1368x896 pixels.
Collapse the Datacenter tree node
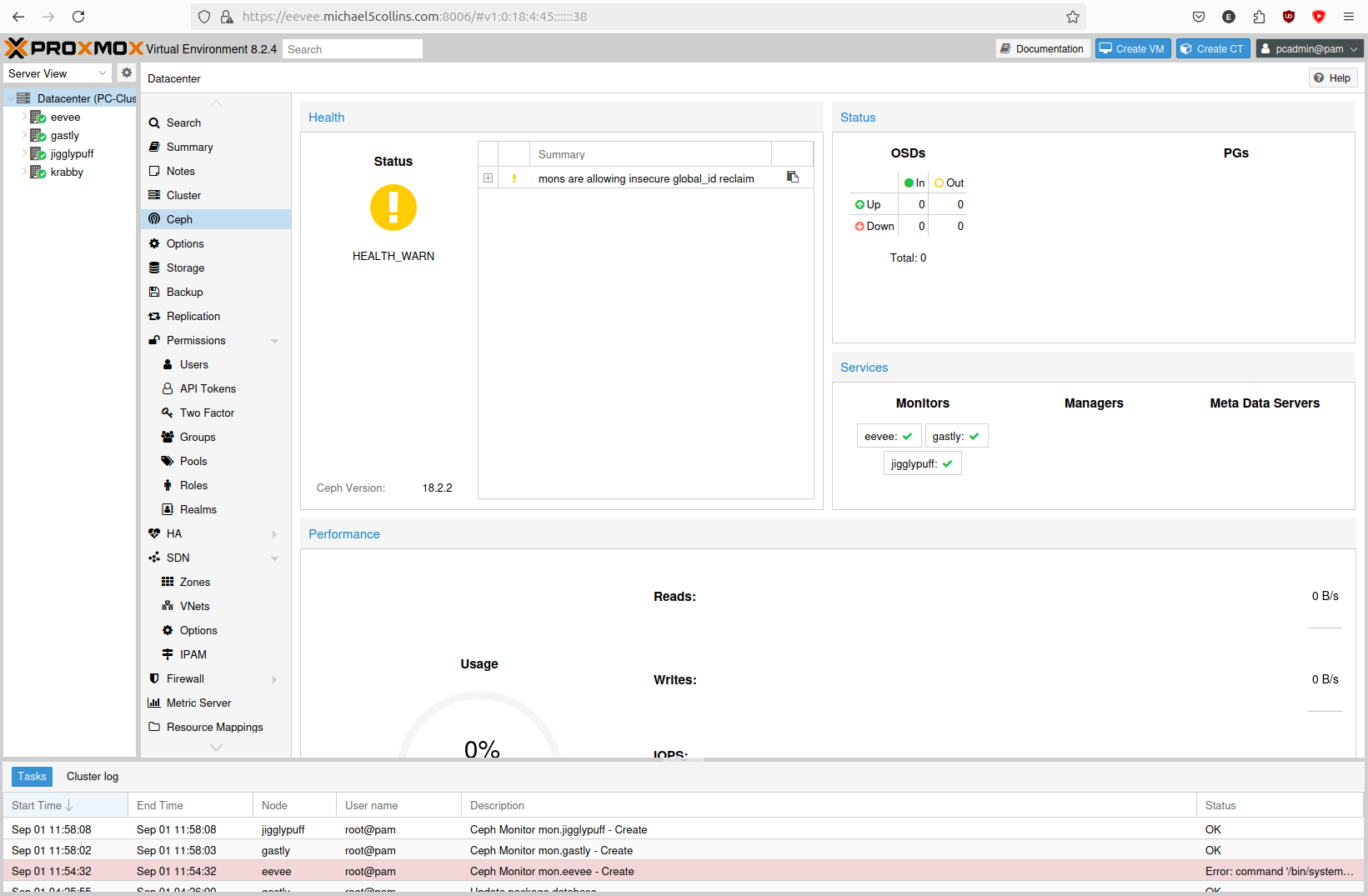(x=10, y=98)
